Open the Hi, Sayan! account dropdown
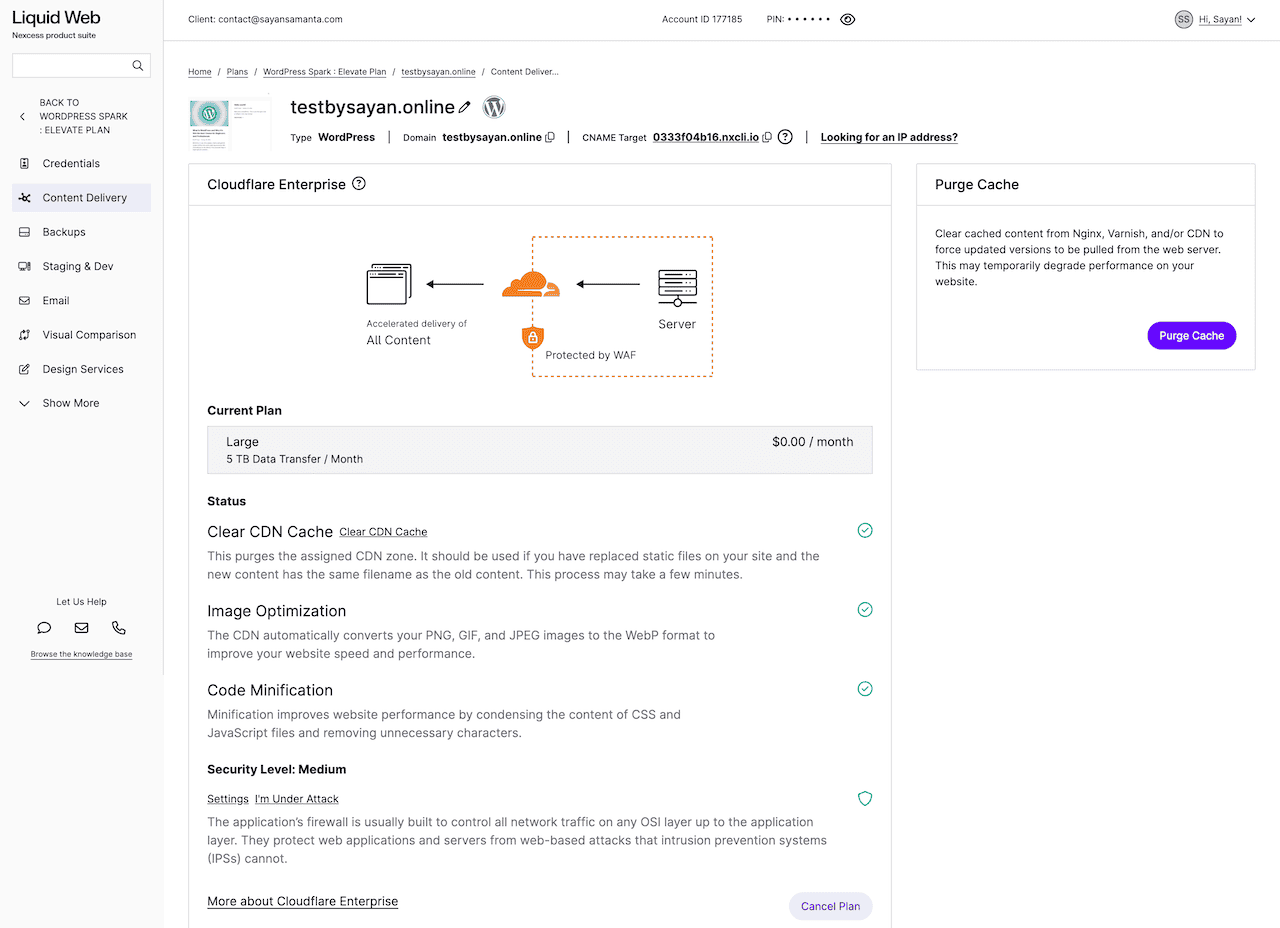Screen dimensions: 1280x928 point(1225,19)
